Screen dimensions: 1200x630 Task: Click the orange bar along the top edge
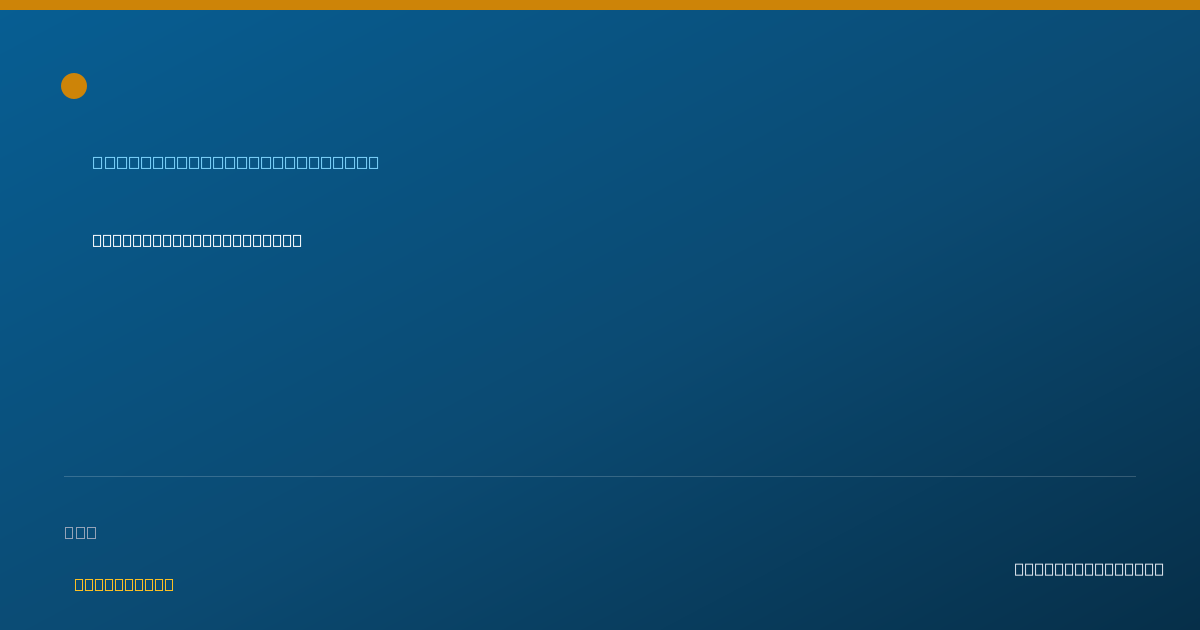(600, 5)
